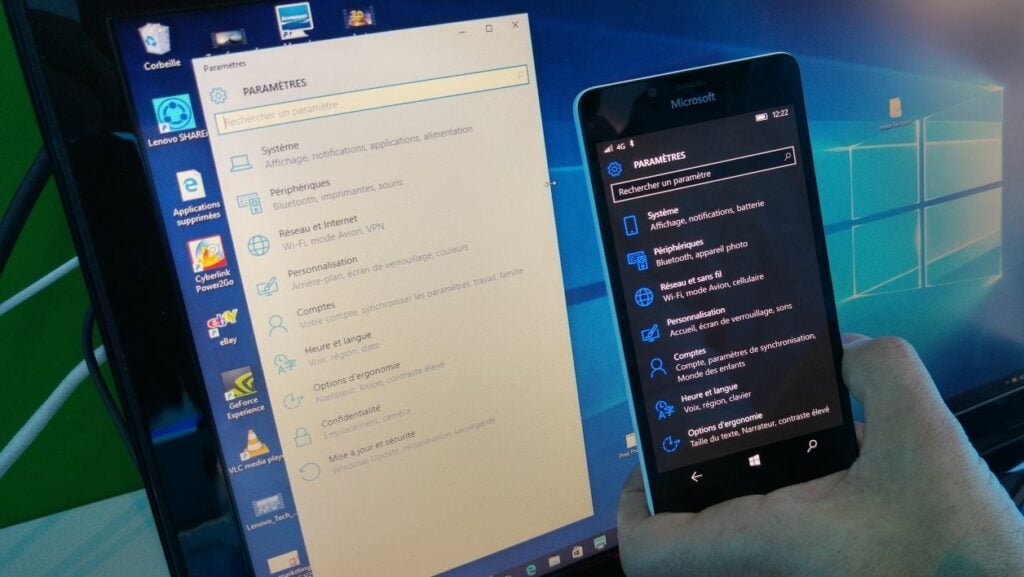Screen dimensions: 1024x577
Task: Open the Corbeille recycle bin desktop icon
Action: [x=158, y=47]
